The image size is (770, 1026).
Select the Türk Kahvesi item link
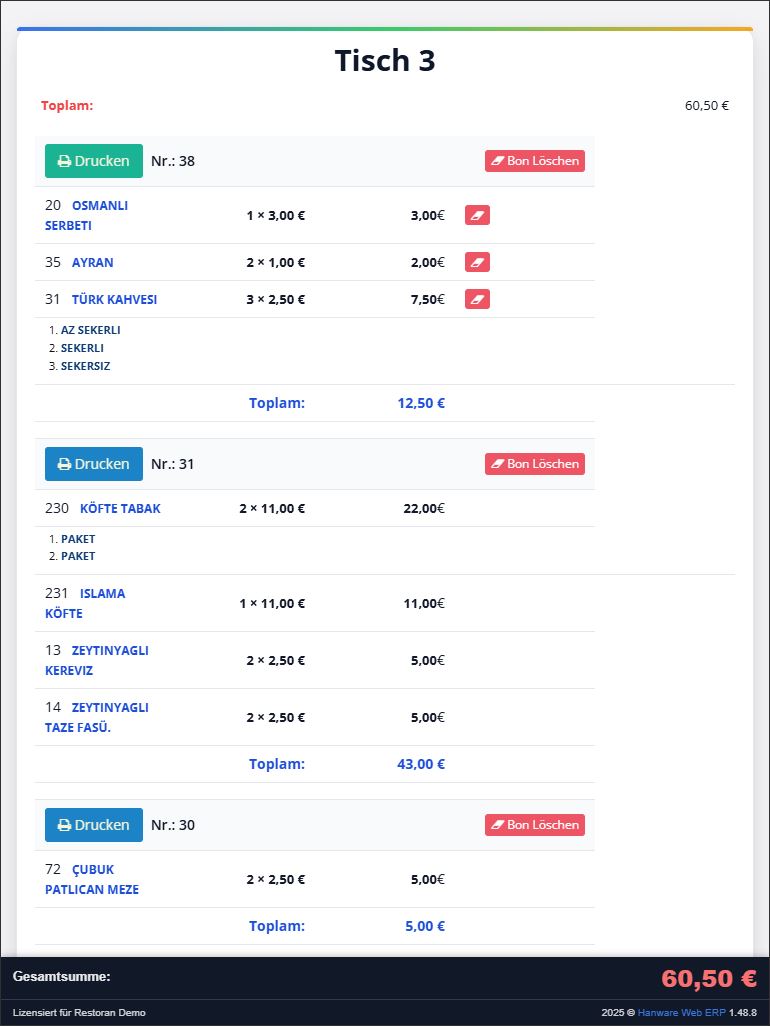pyautogui.click(x=114, y=300)
